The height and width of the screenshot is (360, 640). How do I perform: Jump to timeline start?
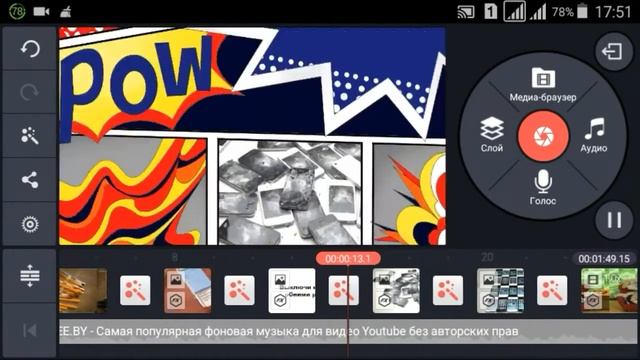[x=30, y=330]
